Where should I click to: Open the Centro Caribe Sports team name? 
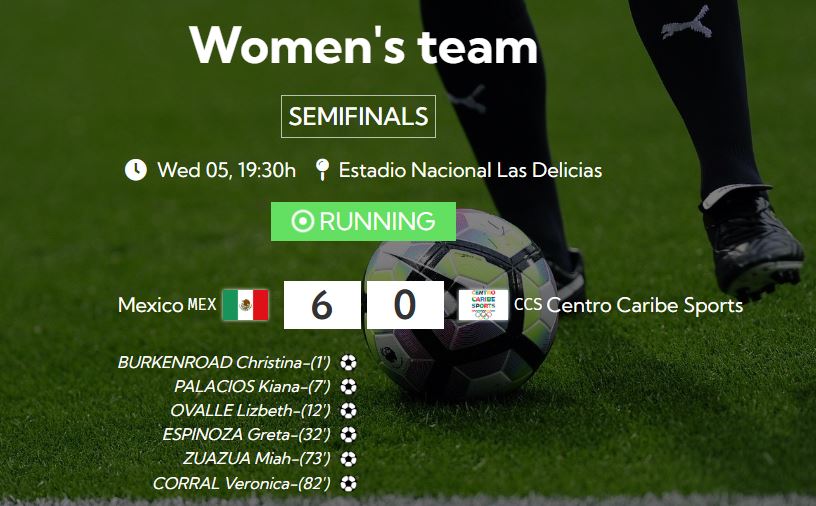(x=644, y=305)
